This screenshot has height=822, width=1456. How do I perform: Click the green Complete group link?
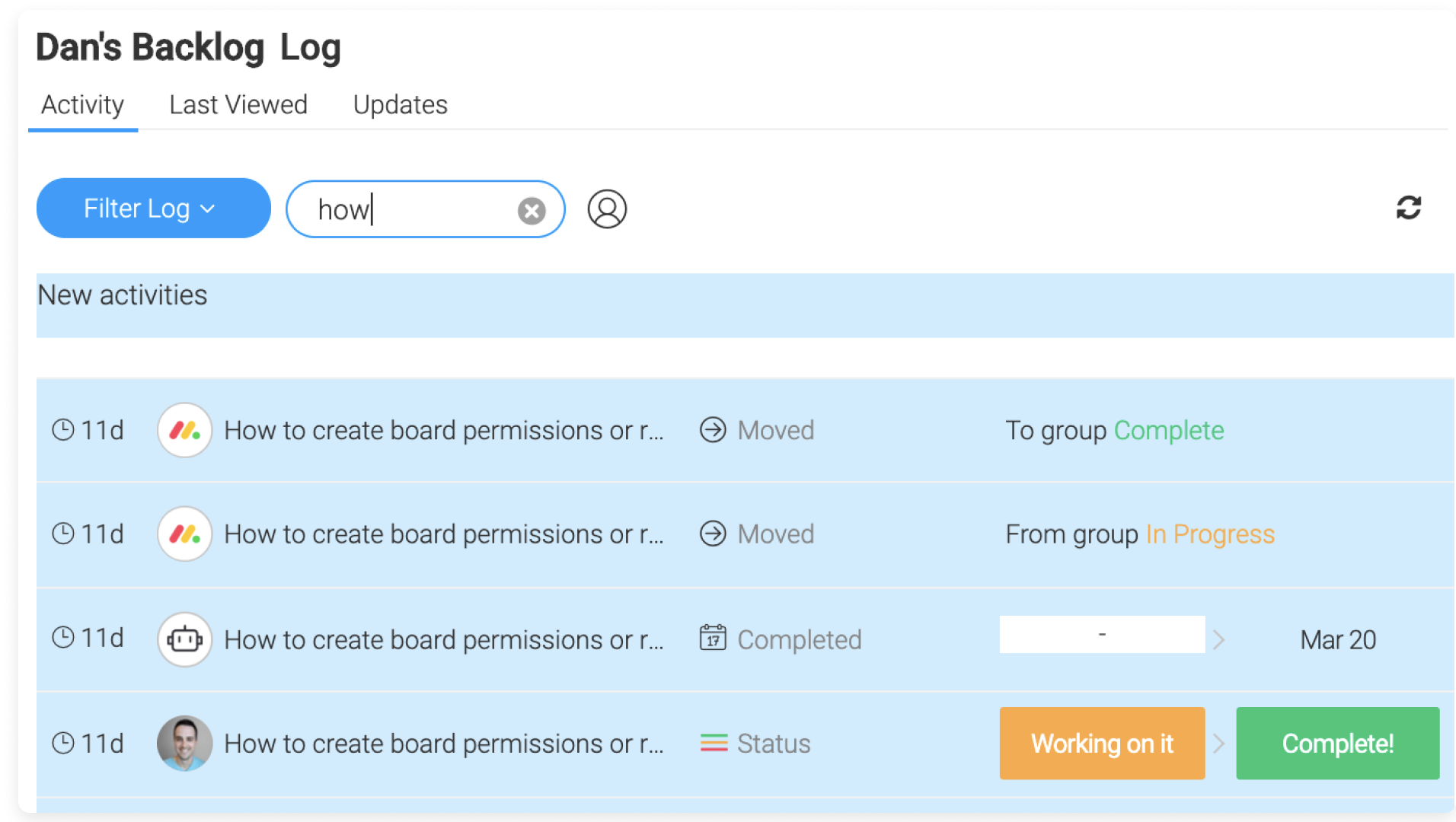click(x=1169, y=431)
